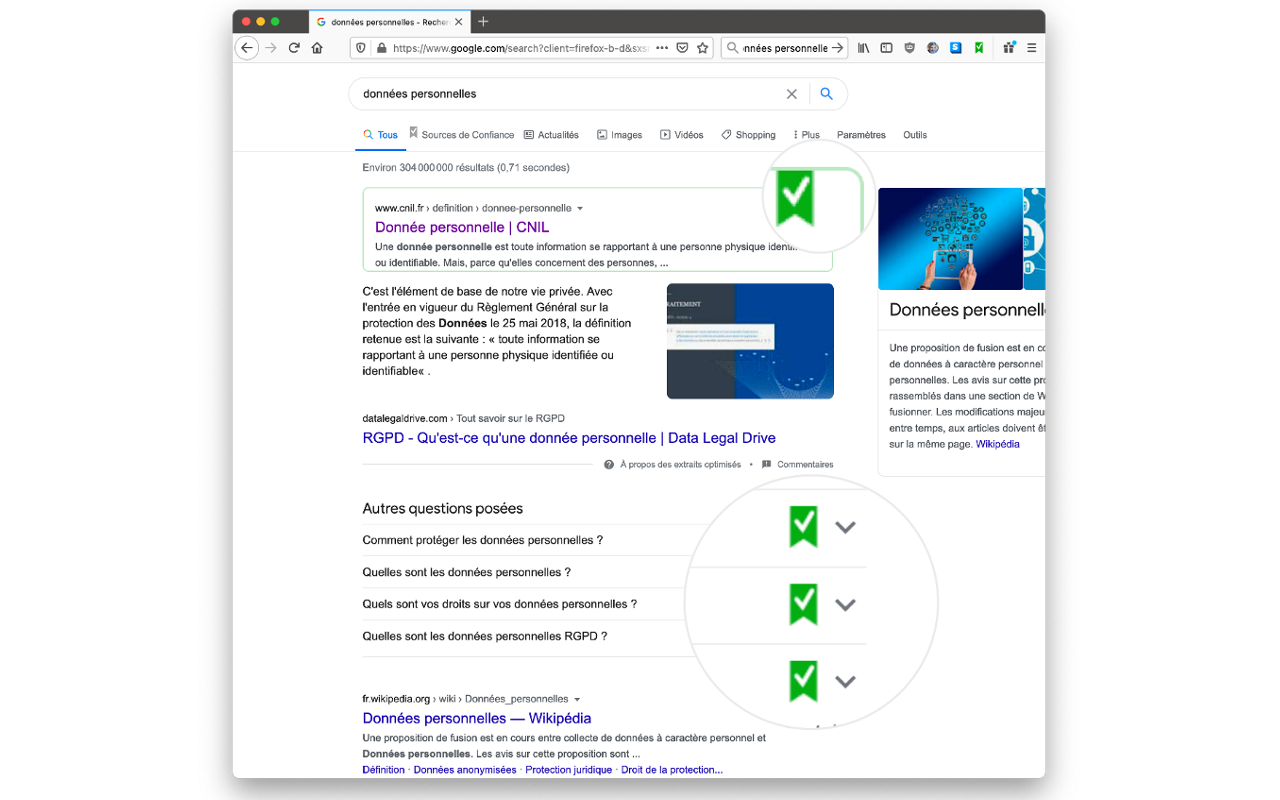Screen dimensions: 1280x800
Task: Open the blue S extension icon
Action: tap(956, 48)
